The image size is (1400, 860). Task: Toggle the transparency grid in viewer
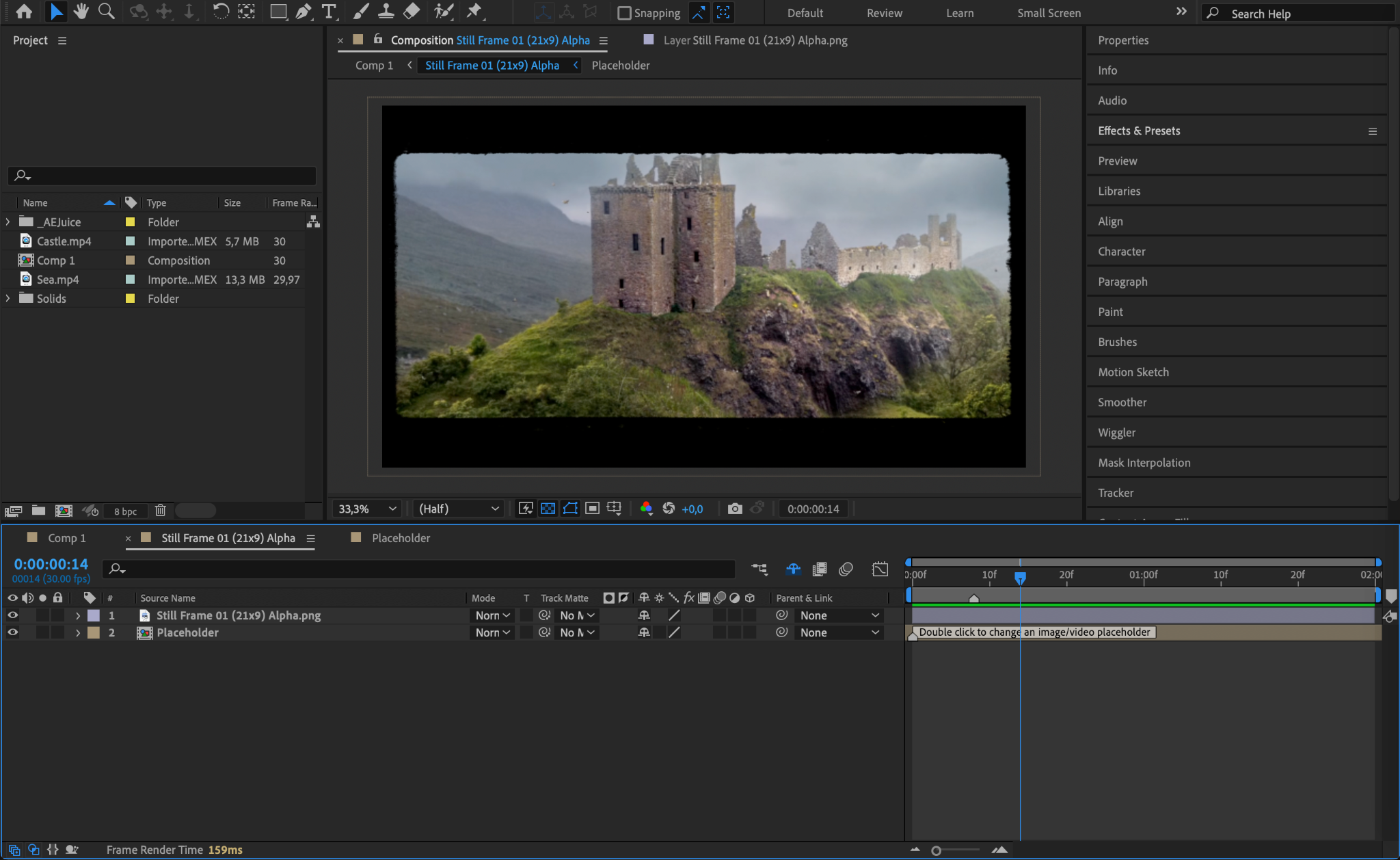(x=548, y=509)
